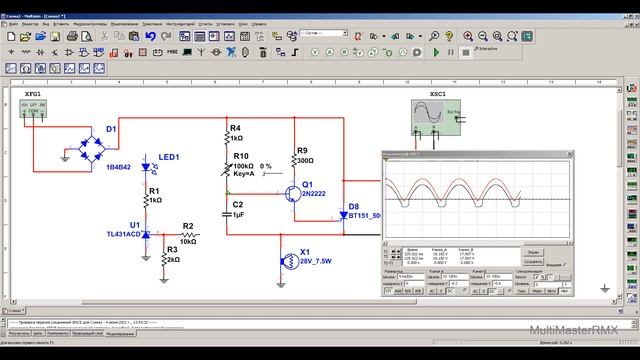The width and height of the screenshot is (640, 360).
Task: Set Channel B coupling to AC
Action: pos(476,291)
